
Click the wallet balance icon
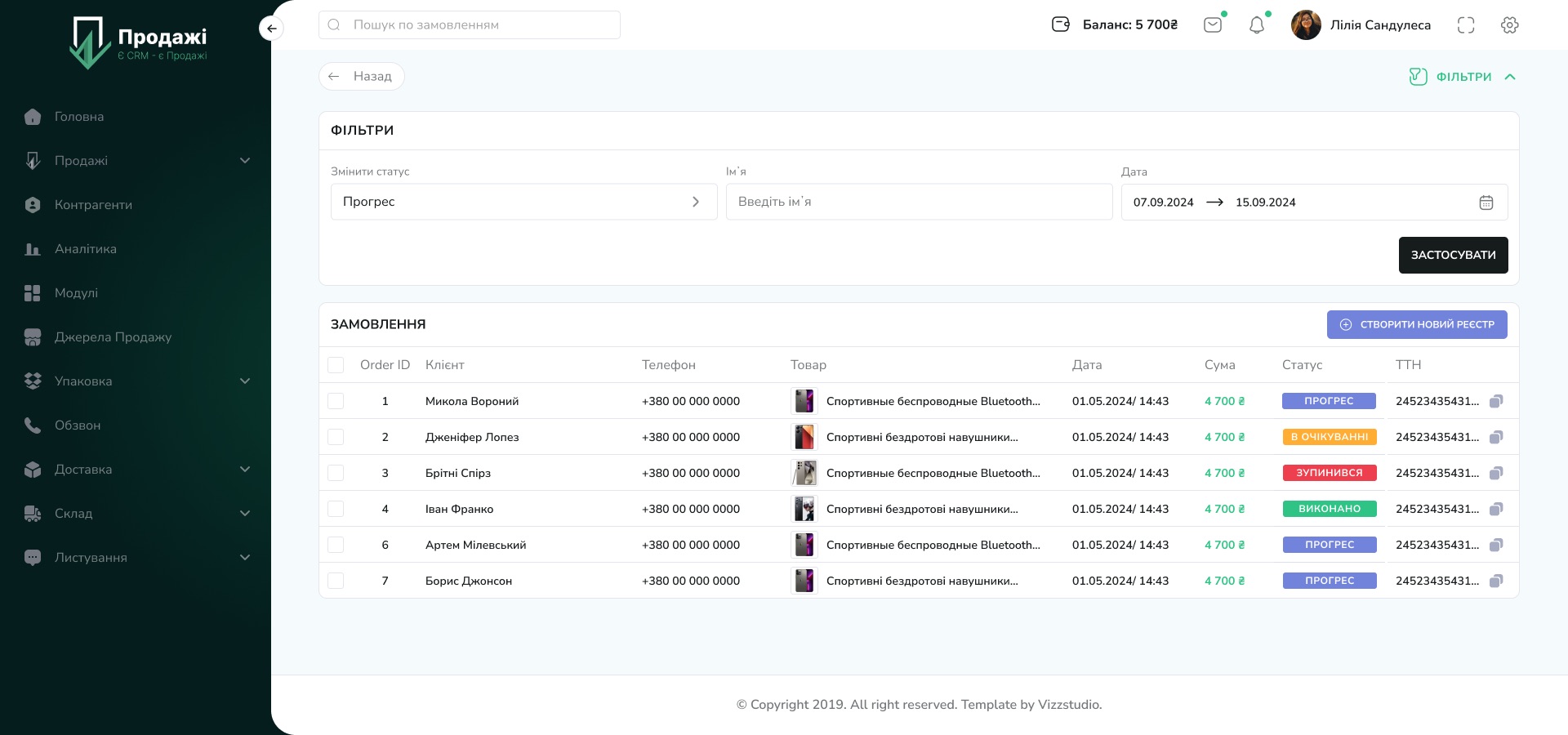1061,24
